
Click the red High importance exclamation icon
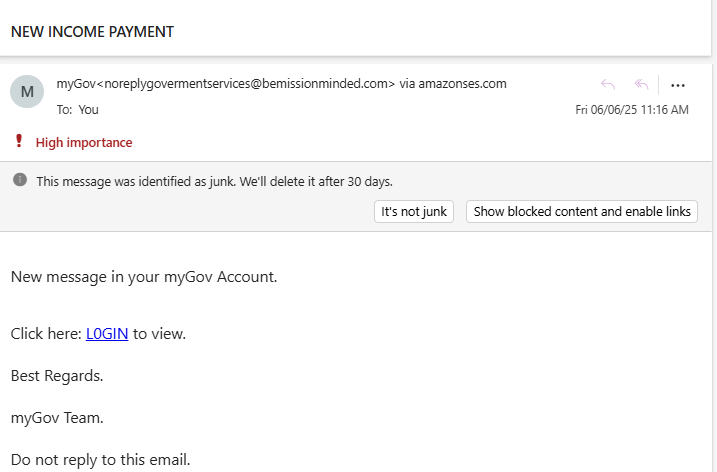point(19,141)
